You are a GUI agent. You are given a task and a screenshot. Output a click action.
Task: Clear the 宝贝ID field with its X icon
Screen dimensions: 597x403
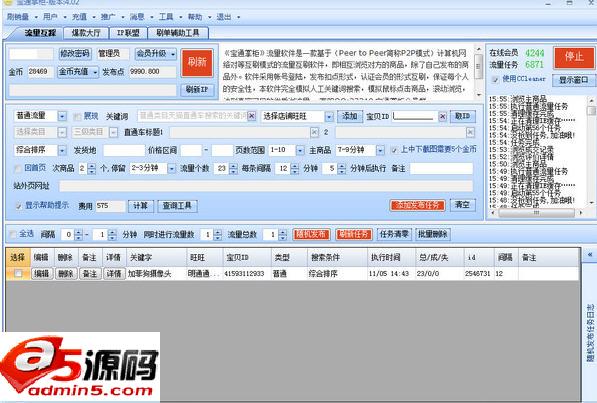click(x=442, y=116)
